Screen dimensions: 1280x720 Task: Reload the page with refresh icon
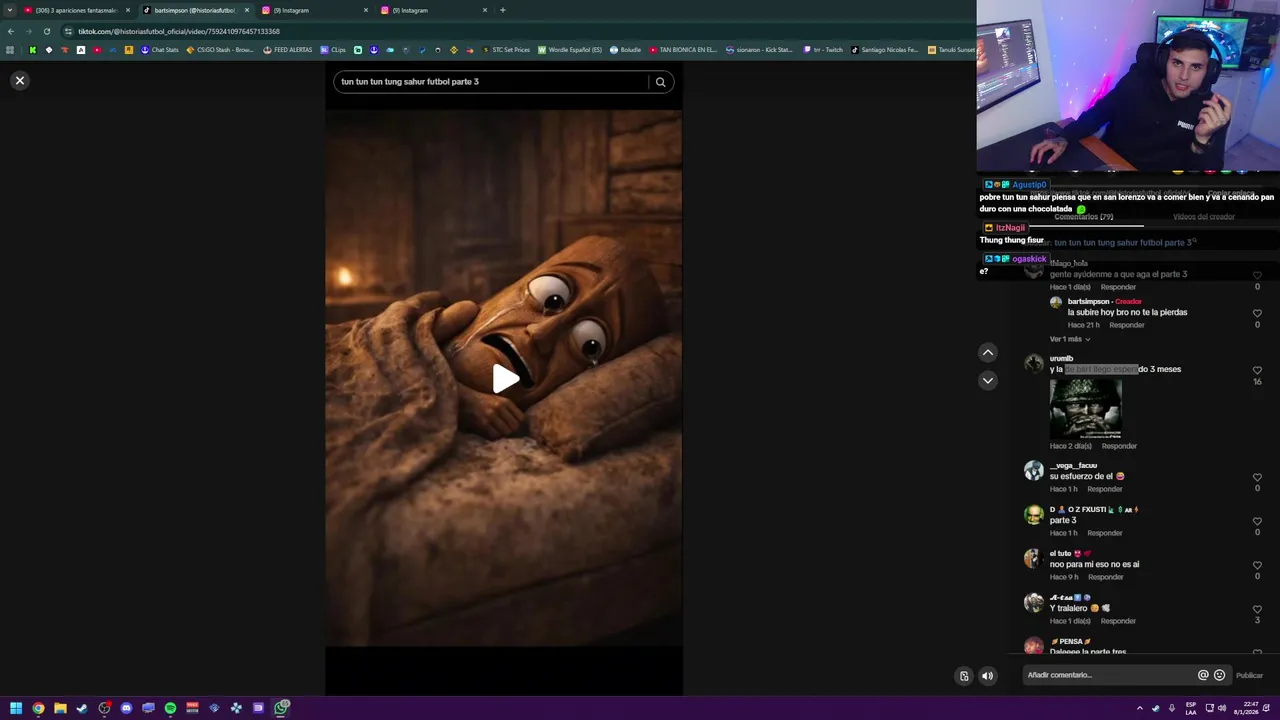(x=46, y=31)
